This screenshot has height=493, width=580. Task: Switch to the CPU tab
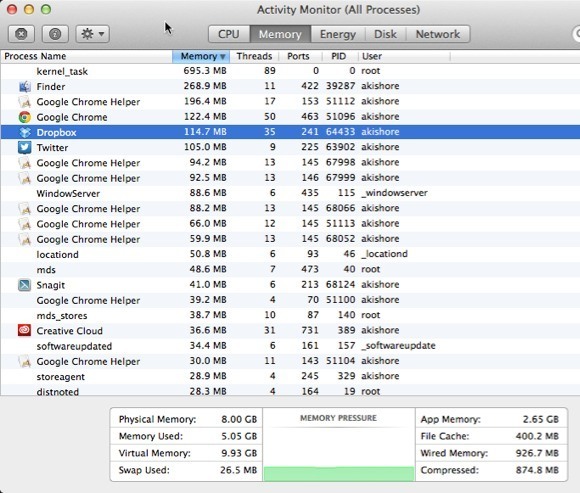click(x=229, y=34)
